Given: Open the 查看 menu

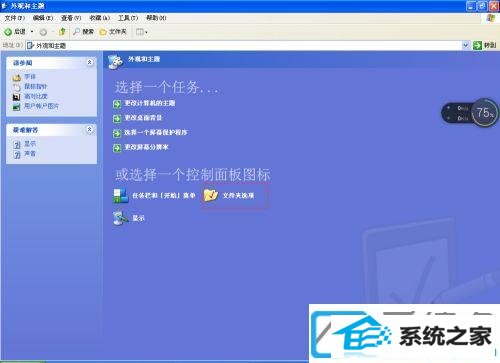Looking at the screenshot, I should point(71,18).
